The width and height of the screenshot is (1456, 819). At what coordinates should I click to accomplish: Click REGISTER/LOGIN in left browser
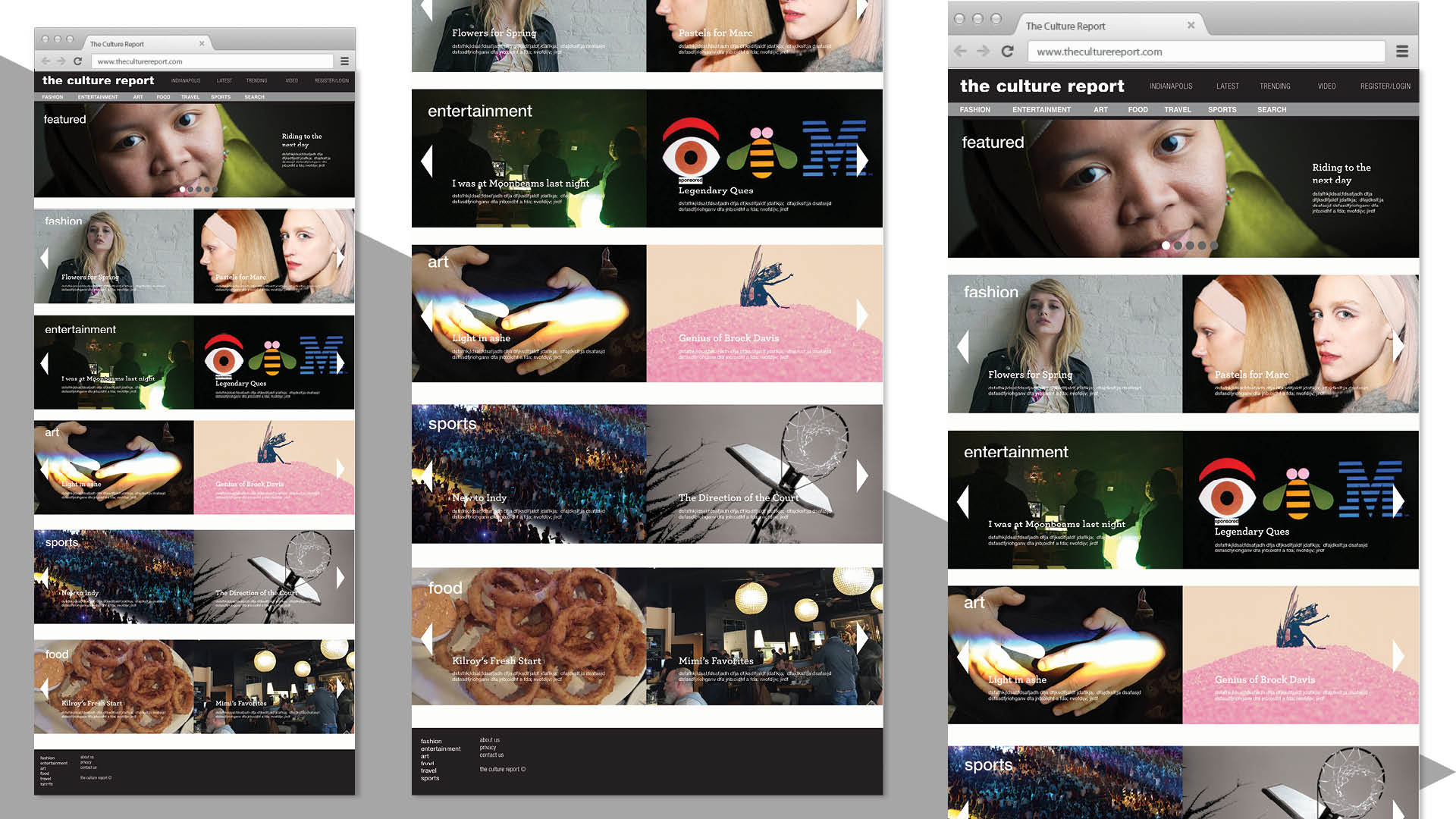point(331,80)
